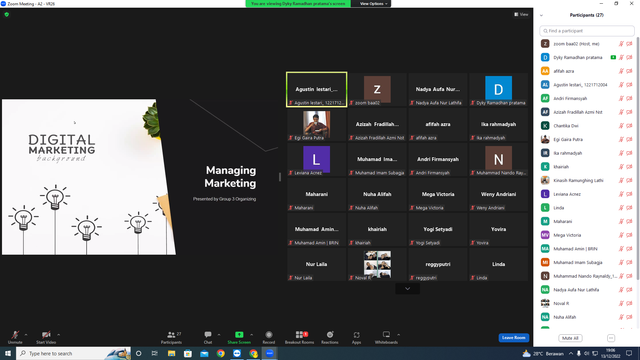Open the Reactions menu
This screenshot has width=640, height=360.
pos(330,337)
